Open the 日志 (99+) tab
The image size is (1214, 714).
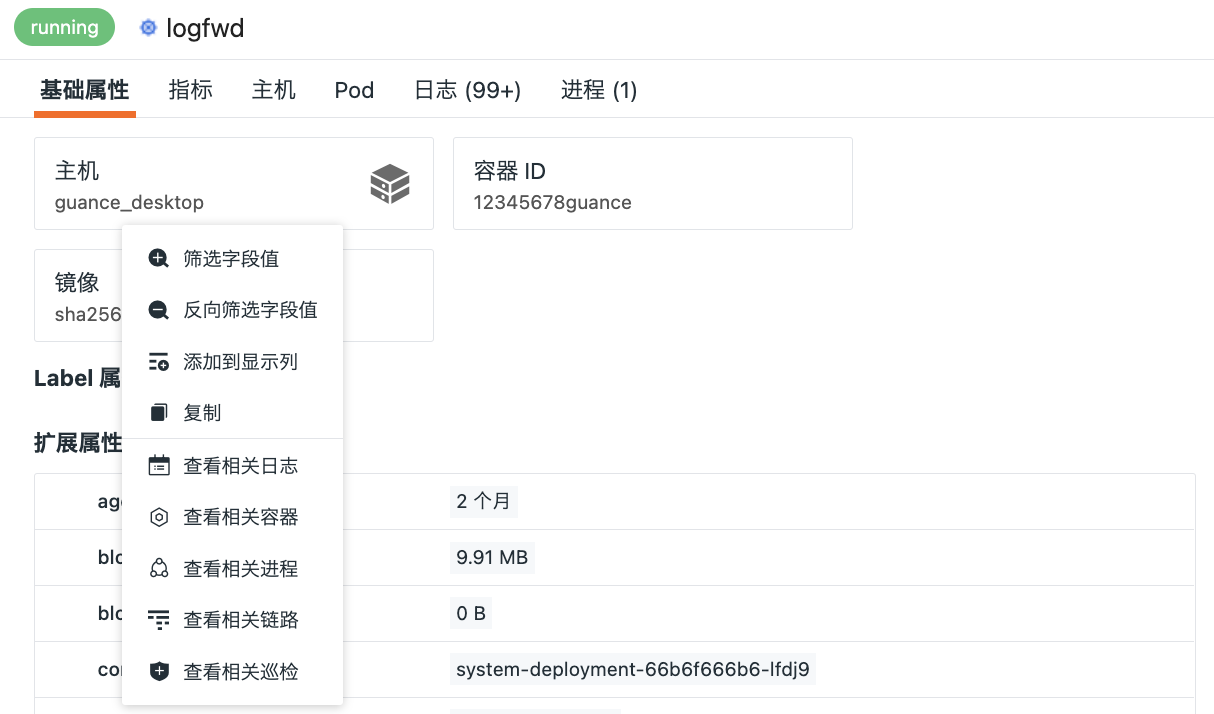coord(467,90)
